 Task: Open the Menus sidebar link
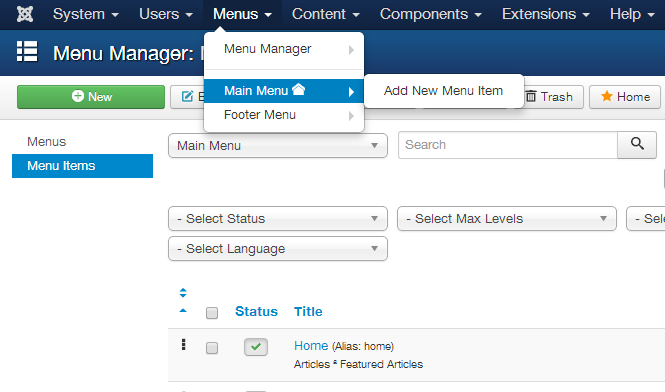click(x=47, y=142)
